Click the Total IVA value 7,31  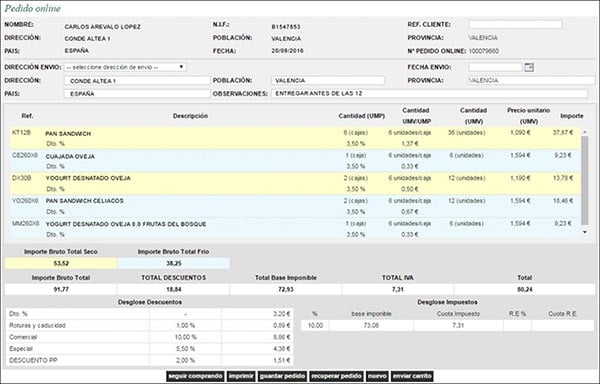coord(398,290)
